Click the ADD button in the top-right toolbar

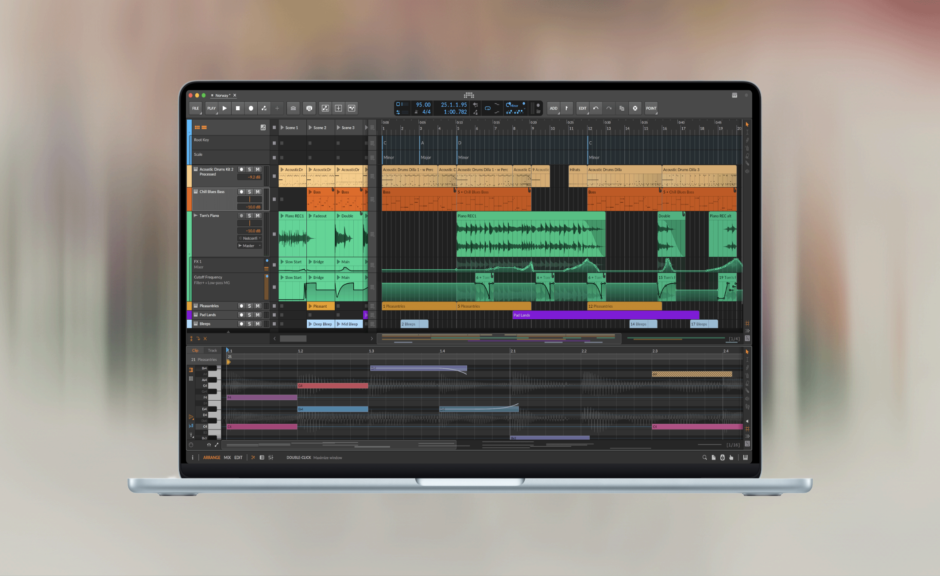(553, 108)
